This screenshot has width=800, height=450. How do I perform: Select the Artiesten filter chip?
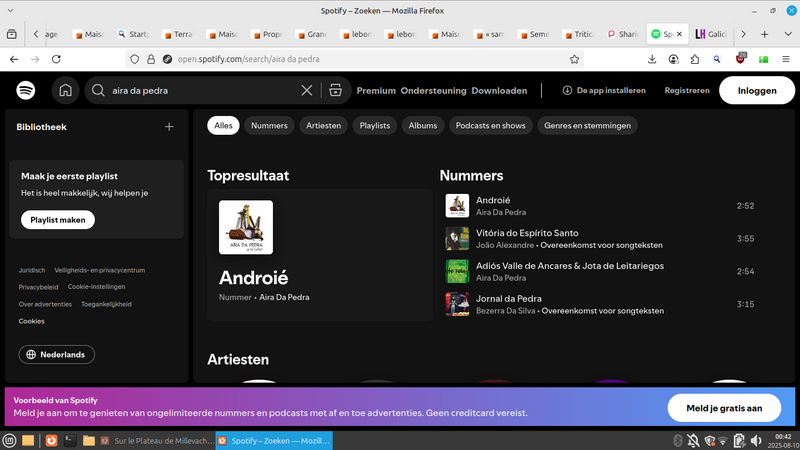click(x=324, y=126)
